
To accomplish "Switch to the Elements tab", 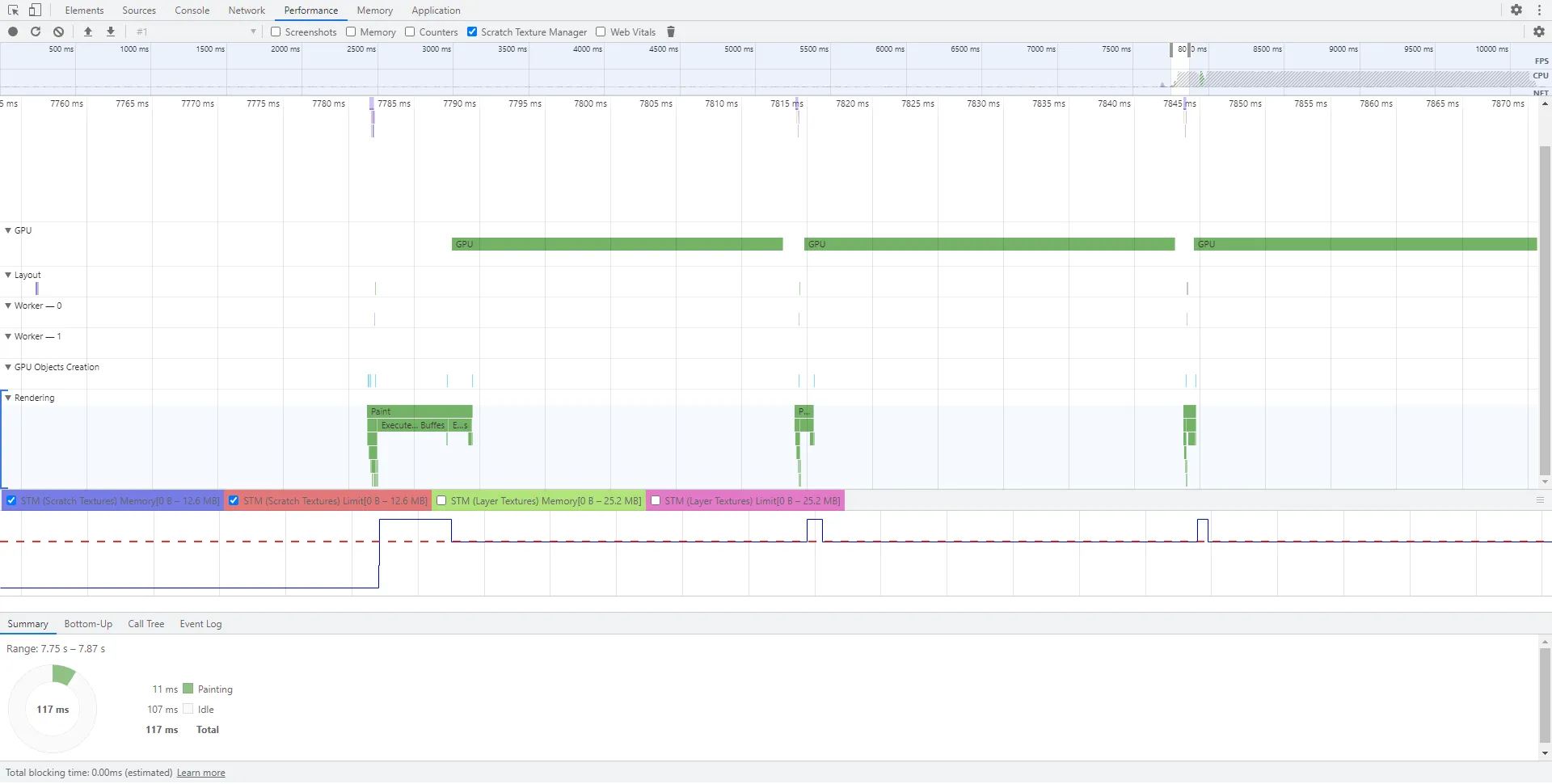I will pyautogui.click(x=84, y=11).
